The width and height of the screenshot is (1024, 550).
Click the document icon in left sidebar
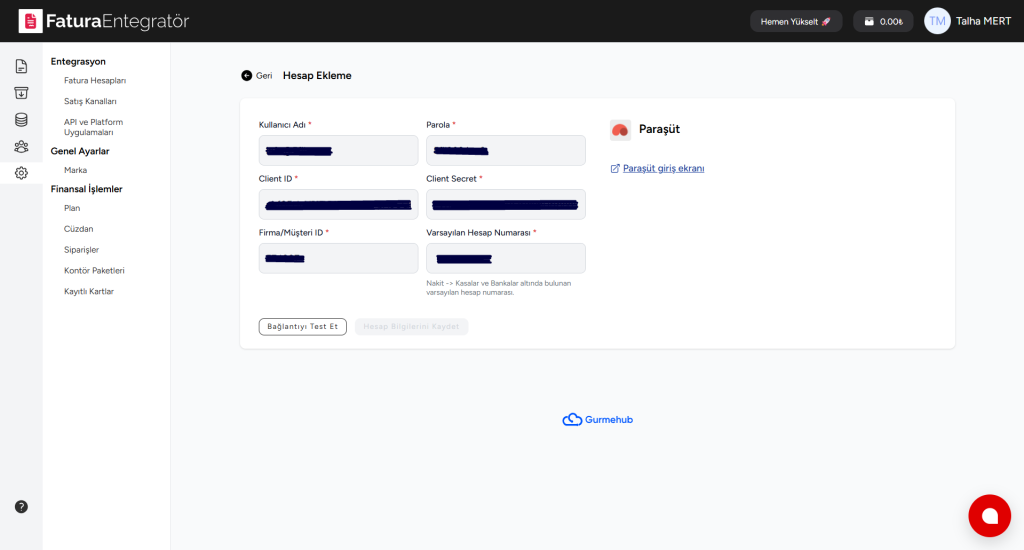tap(21, 66)
